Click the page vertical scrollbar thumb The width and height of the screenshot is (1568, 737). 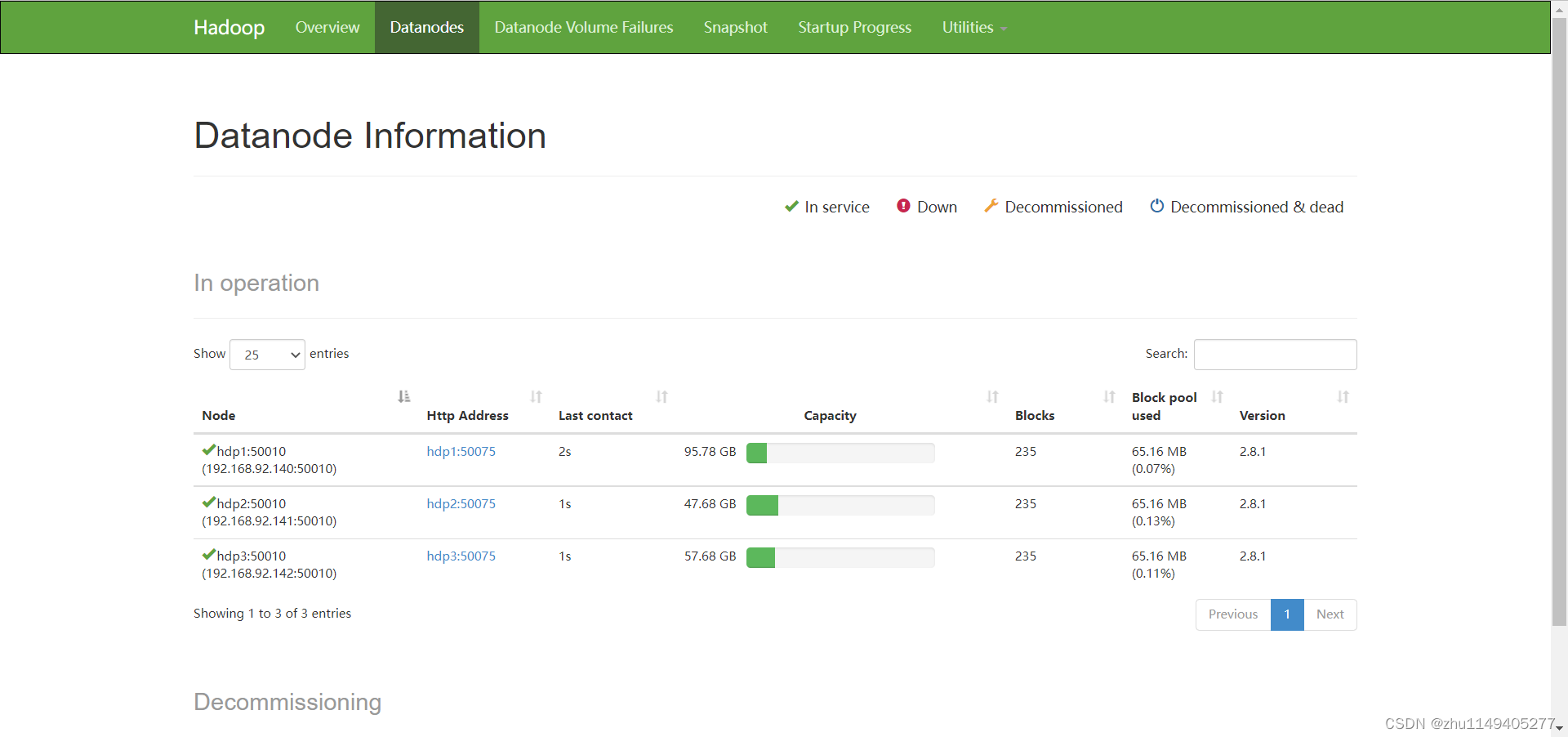point(1559,323)
